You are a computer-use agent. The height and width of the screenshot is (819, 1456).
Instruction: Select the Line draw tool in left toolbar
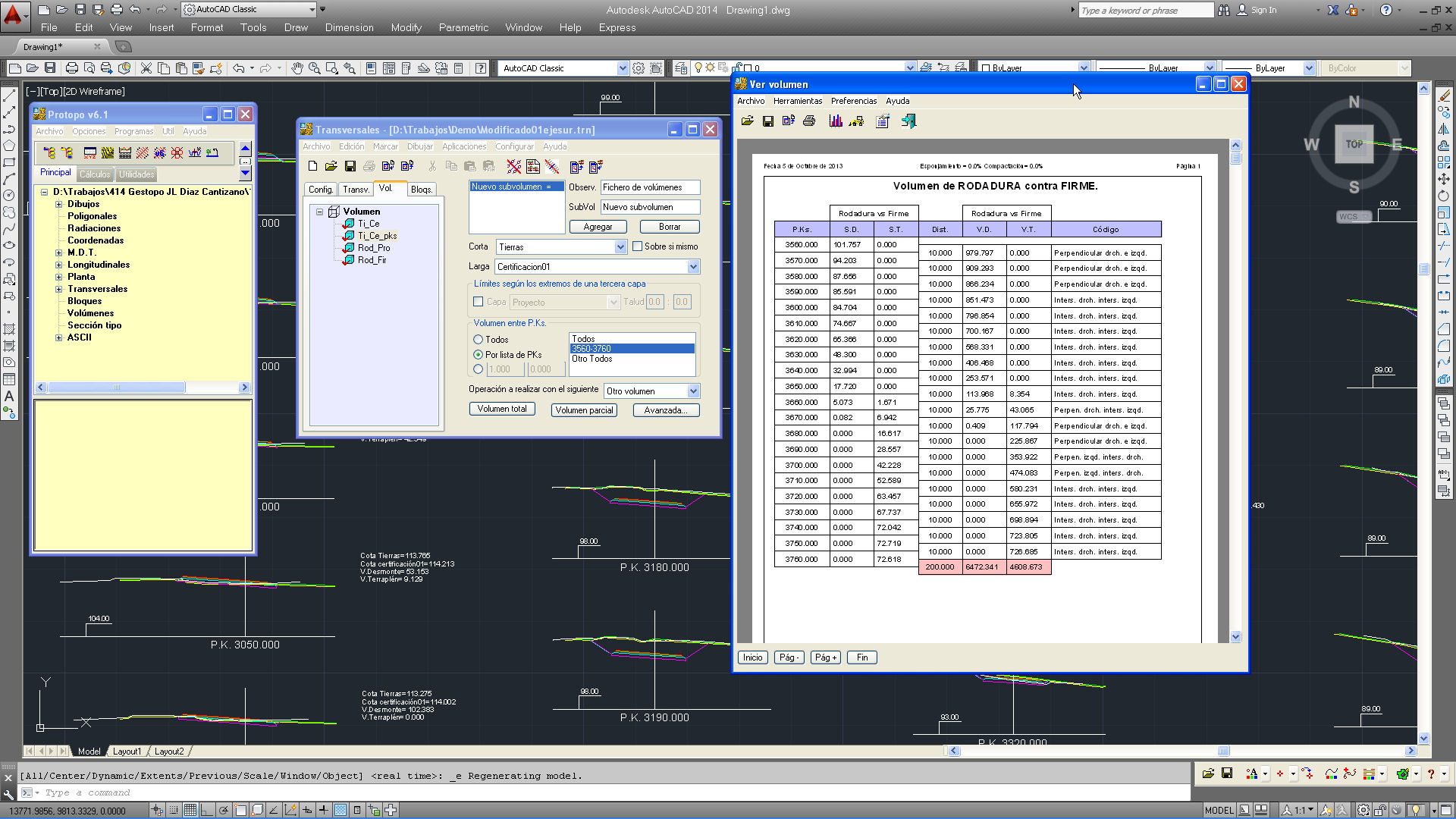[x=9, y=96]
